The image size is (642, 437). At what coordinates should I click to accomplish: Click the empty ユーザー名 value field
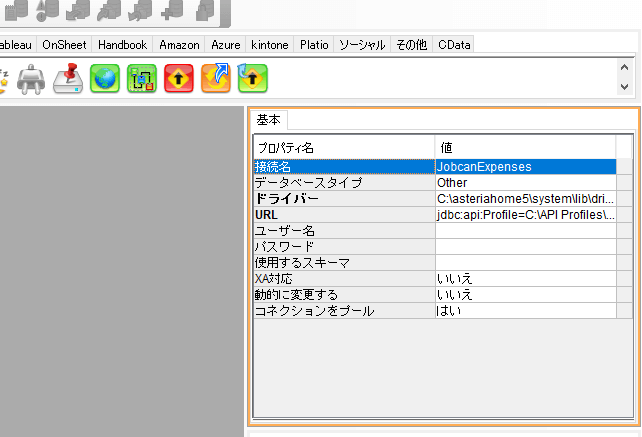[526, 231]
